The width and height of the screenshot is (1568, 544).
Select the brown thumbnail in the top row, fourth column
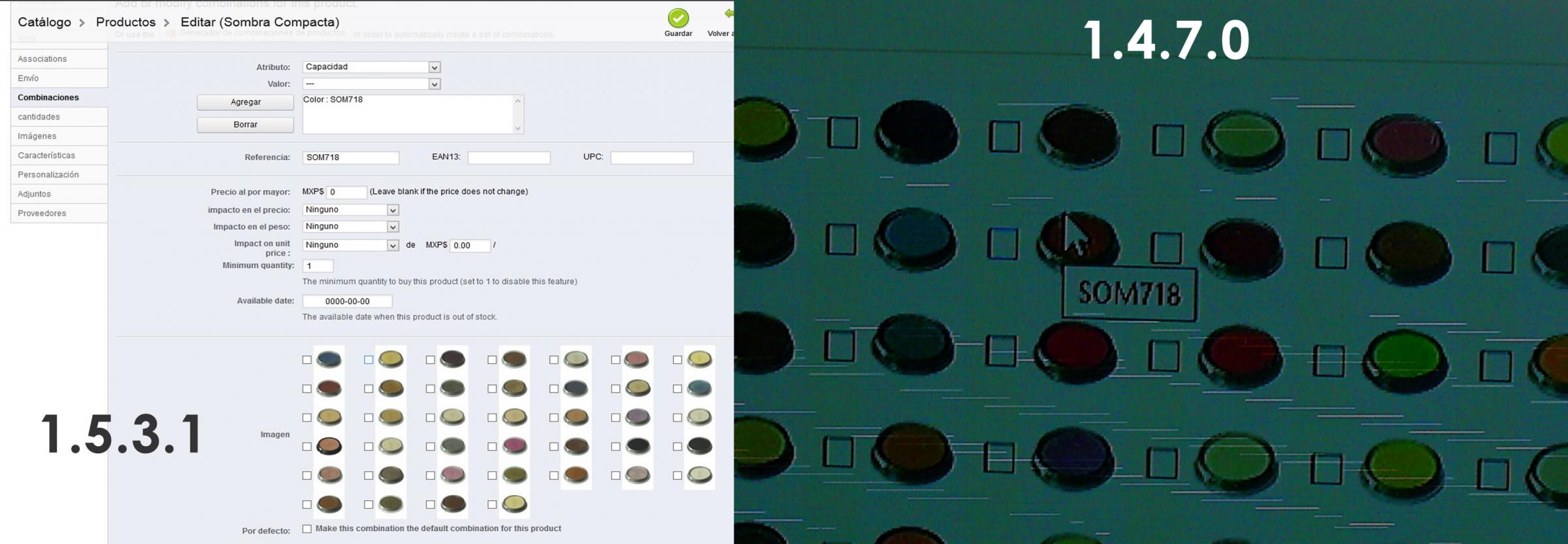pos(514,359)
